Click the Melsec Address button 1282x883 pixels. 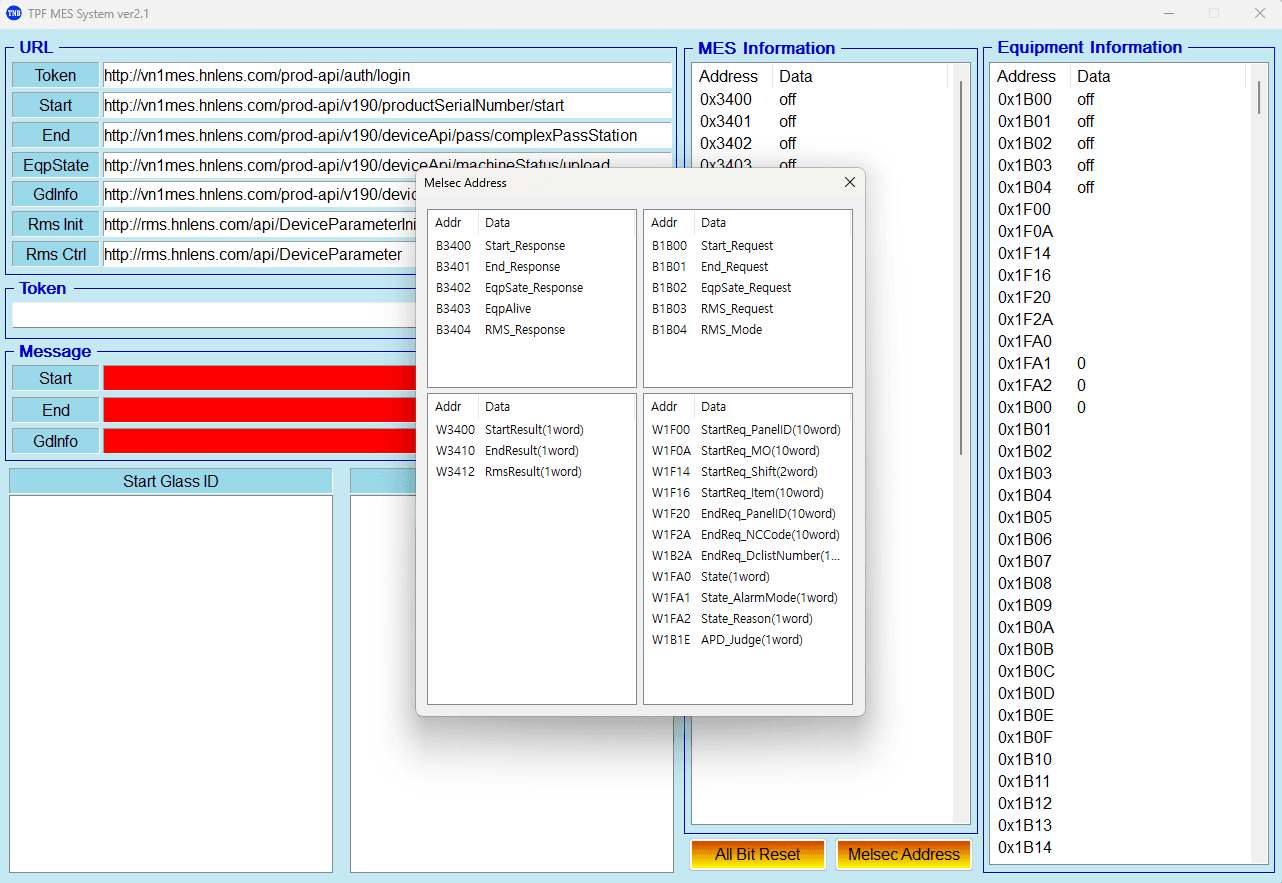(x=903, y=854)
